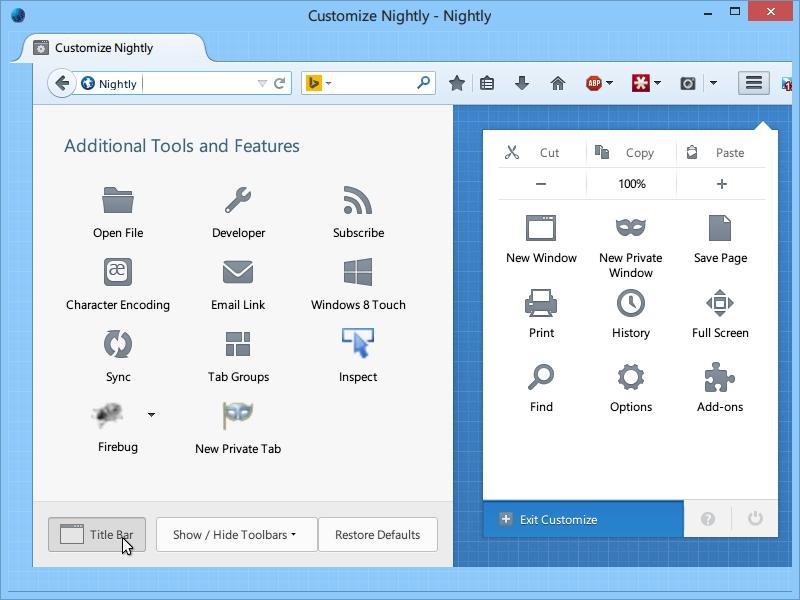Click the Windows 8 Touch icon

coord(358,272)
